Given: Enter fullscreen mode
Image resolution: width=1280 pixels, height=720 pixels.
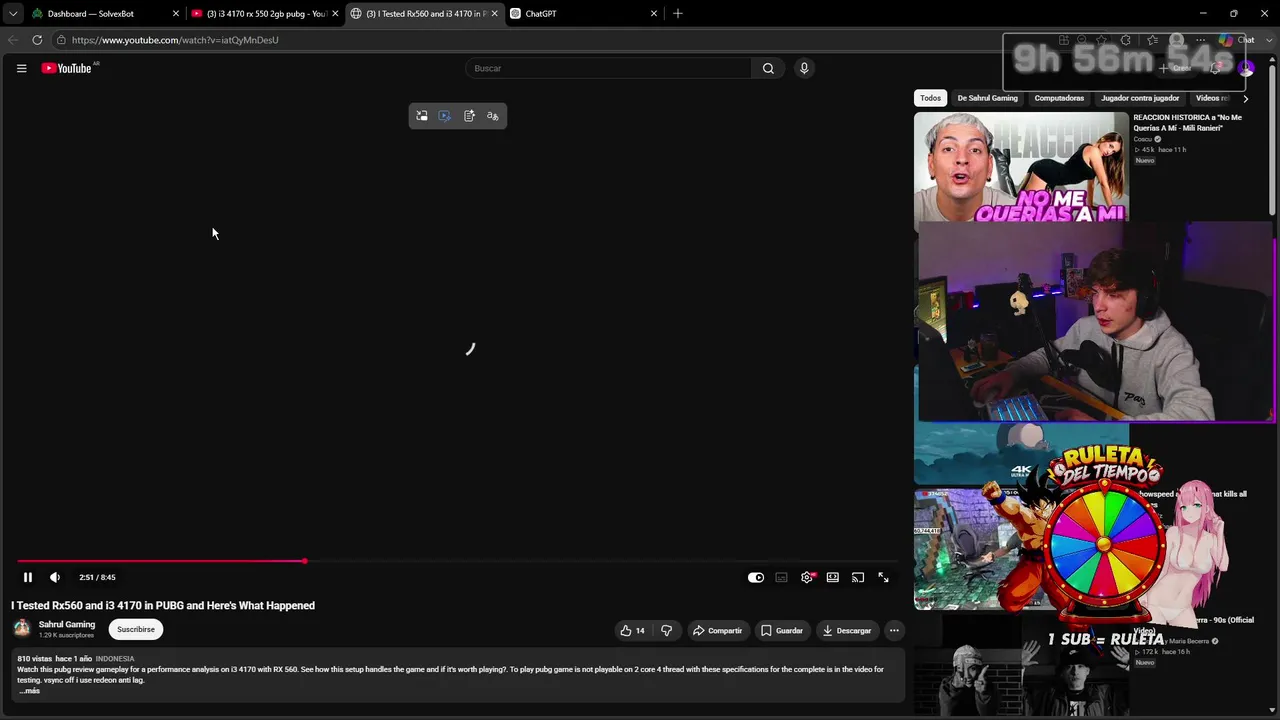Looking at the screenshot, I should click(x=883, y=577).
